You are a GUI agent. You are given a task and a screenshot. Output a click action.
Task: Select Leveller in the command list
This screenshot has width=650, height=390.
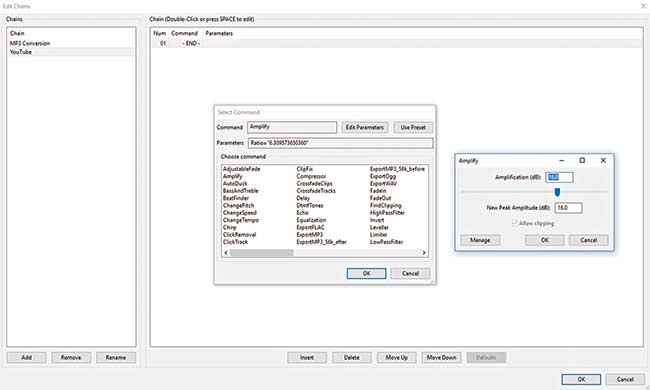point(379,227)
